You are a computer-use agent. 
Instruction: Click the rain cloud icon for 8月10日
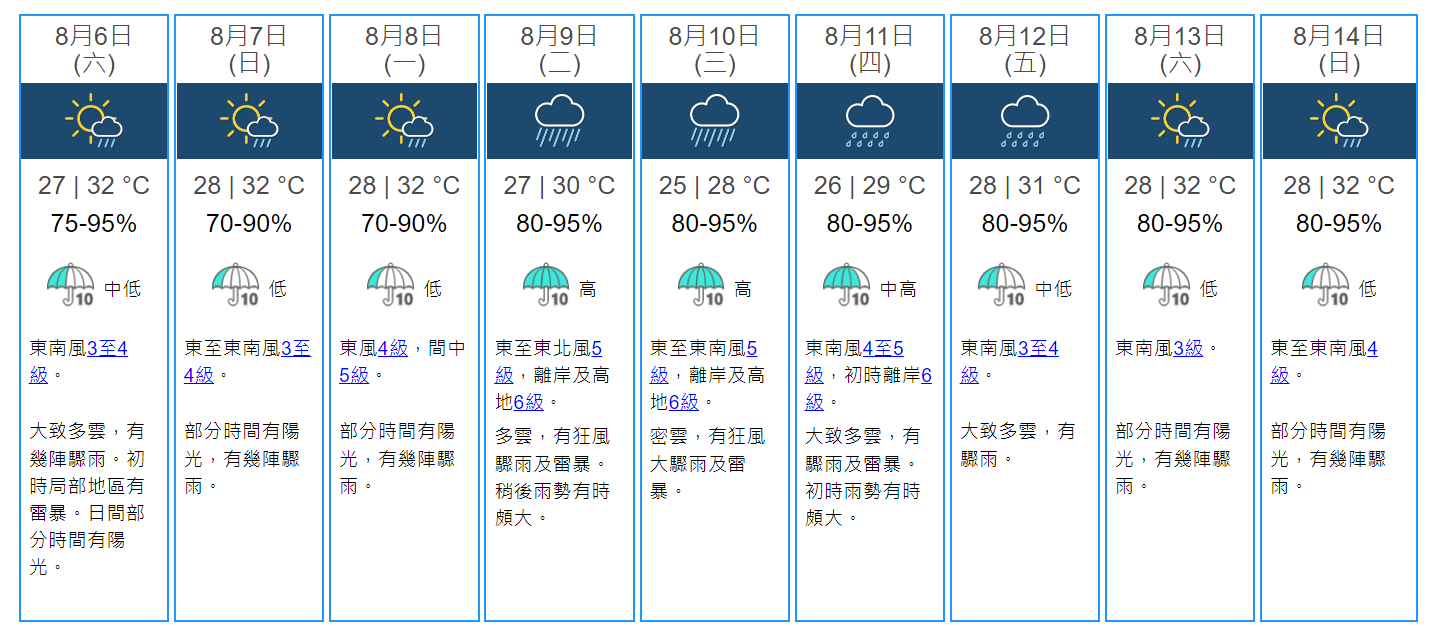[714, 121]
